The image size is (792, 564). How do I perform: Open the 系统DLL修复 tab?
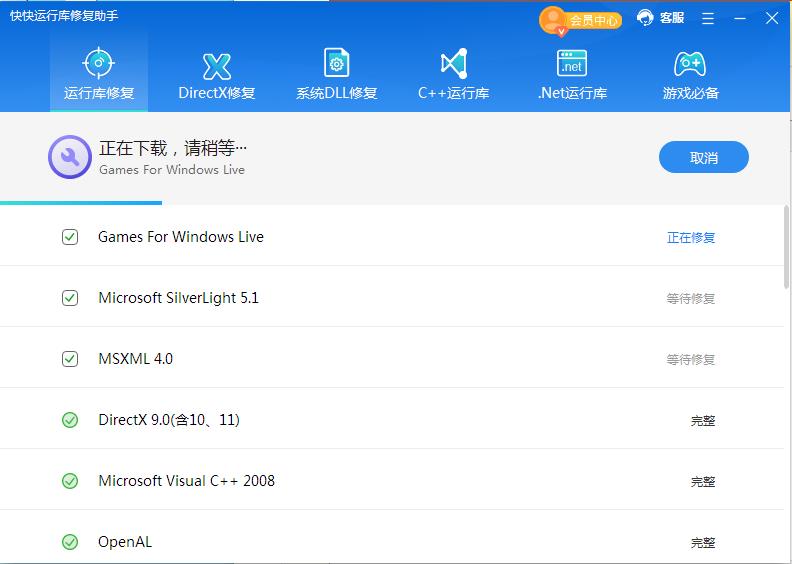pos(336,73)
